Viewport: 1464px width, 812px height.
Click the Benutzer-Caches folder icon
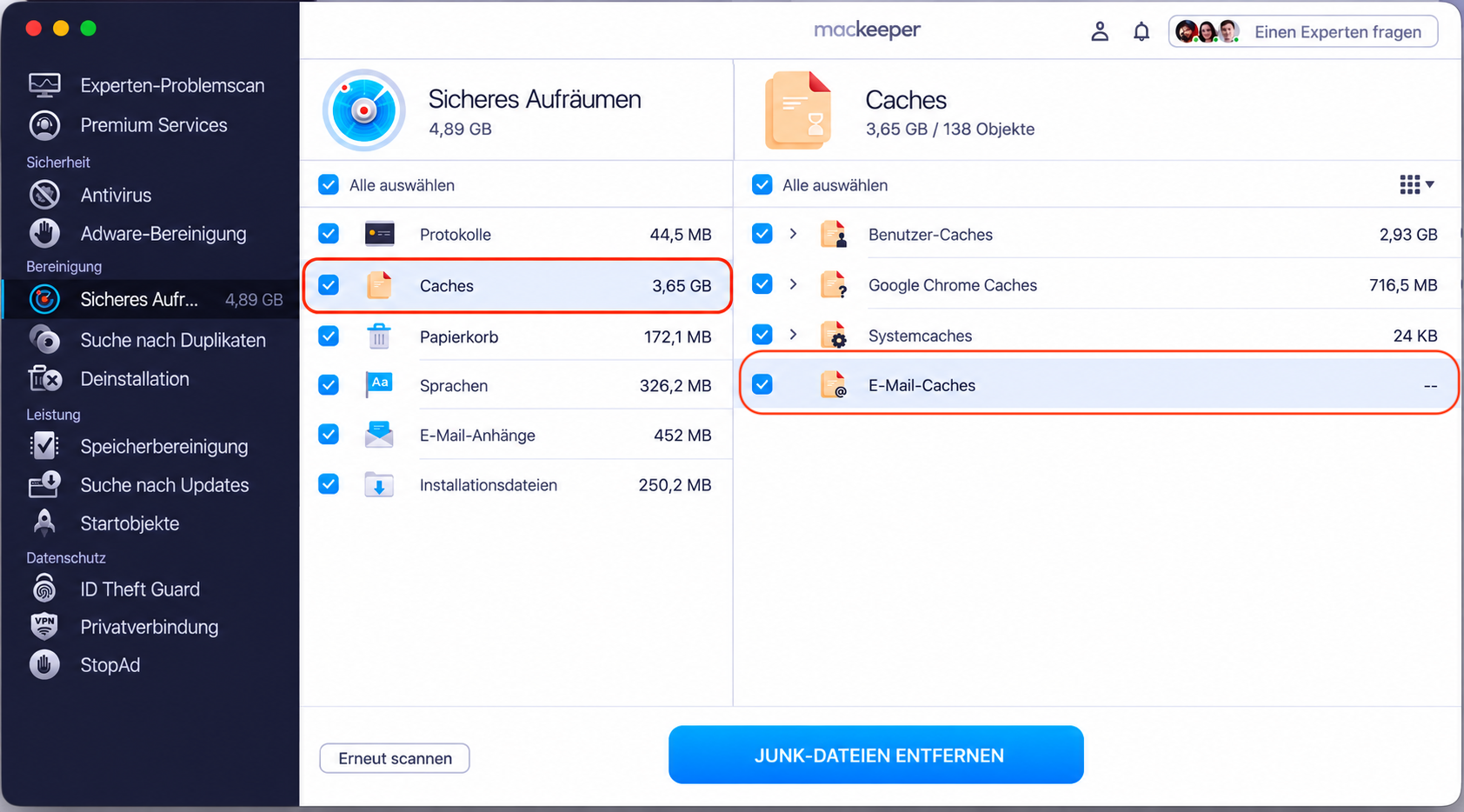pyautogui.click(x=834, y=234)
